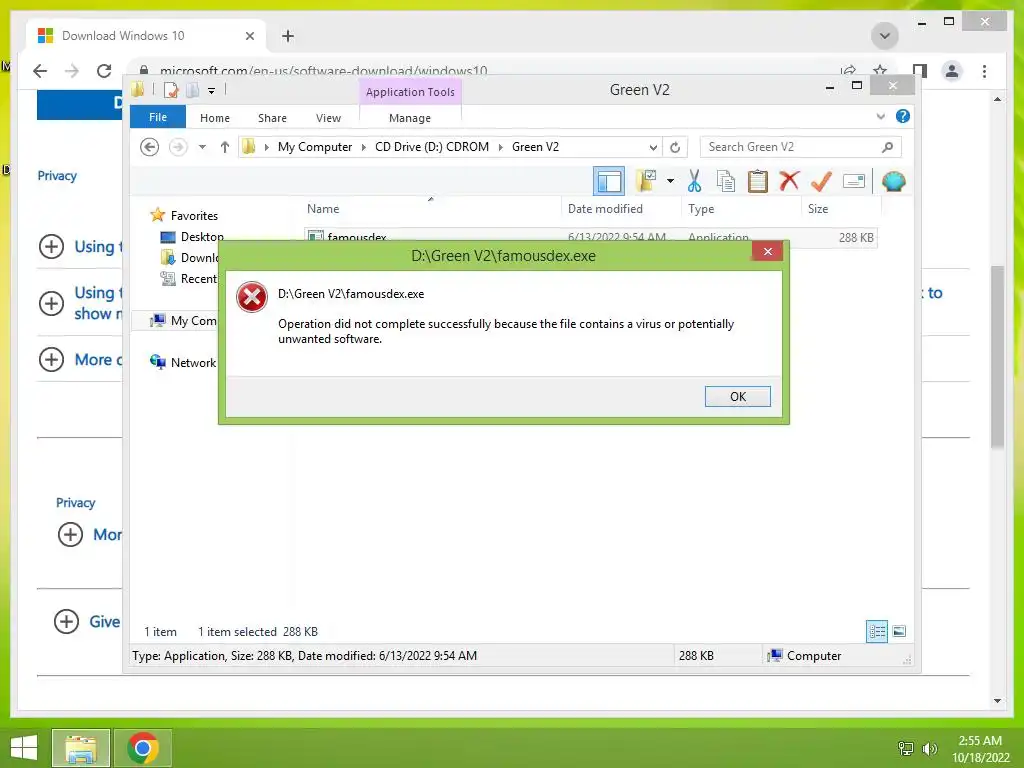Toggle Chrome side panel icon
The image size is (1024, 768).
(920, 71)
